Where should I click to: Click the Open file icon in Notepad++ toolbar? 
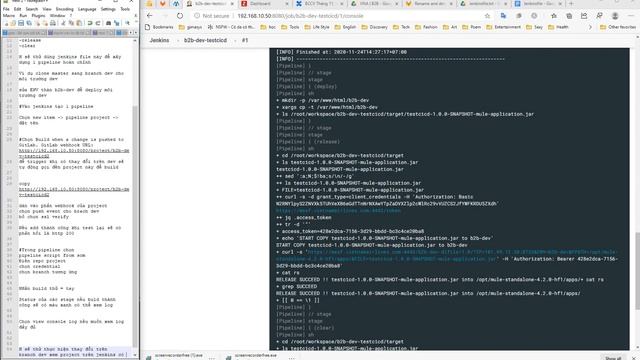pyautogui.click(x=13, y=23)
